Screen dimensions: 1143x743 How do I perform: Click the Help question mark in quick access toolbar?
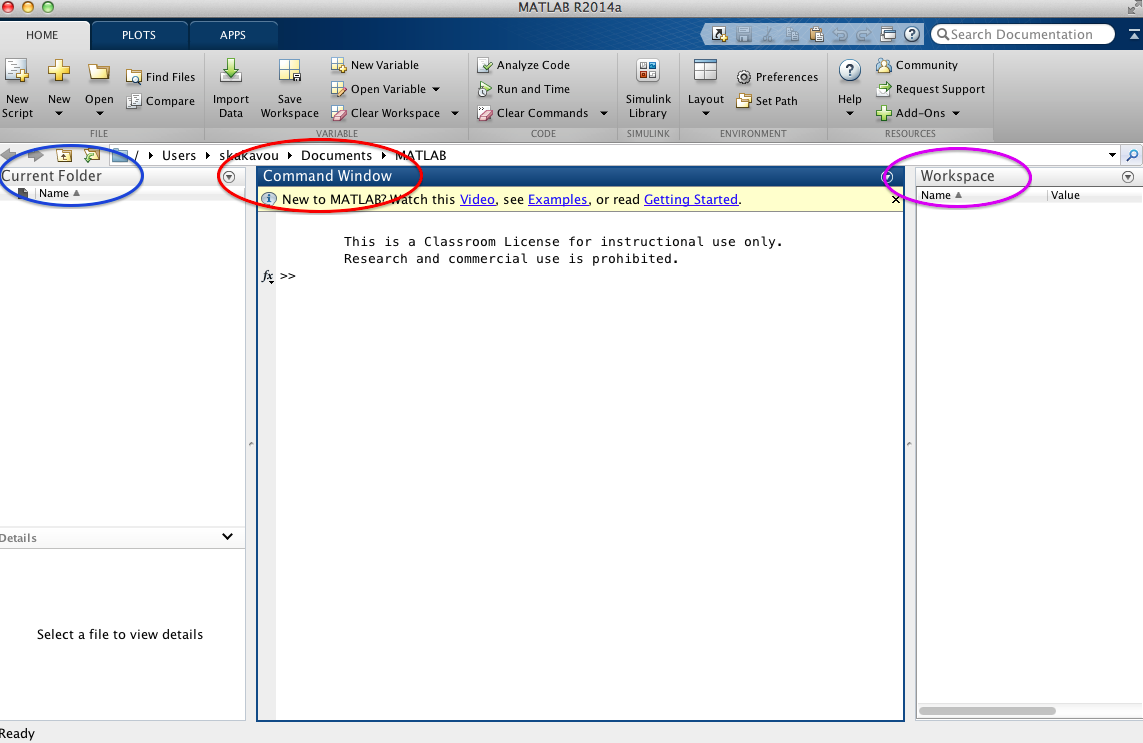(912, 34)
